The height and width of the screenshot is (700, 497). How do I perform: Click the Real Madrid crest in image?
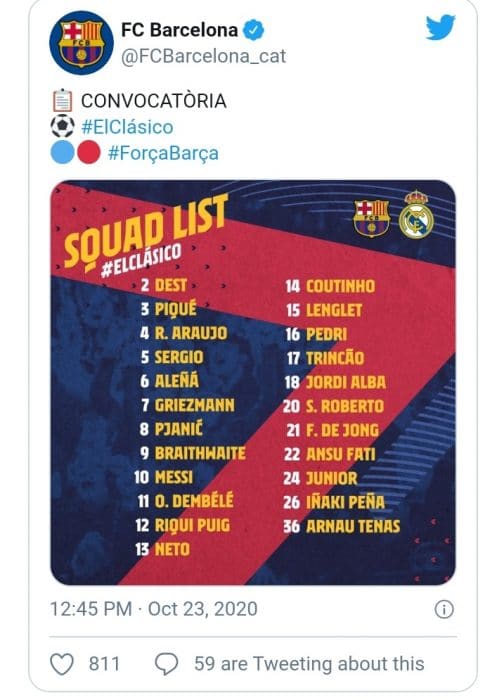416,215
